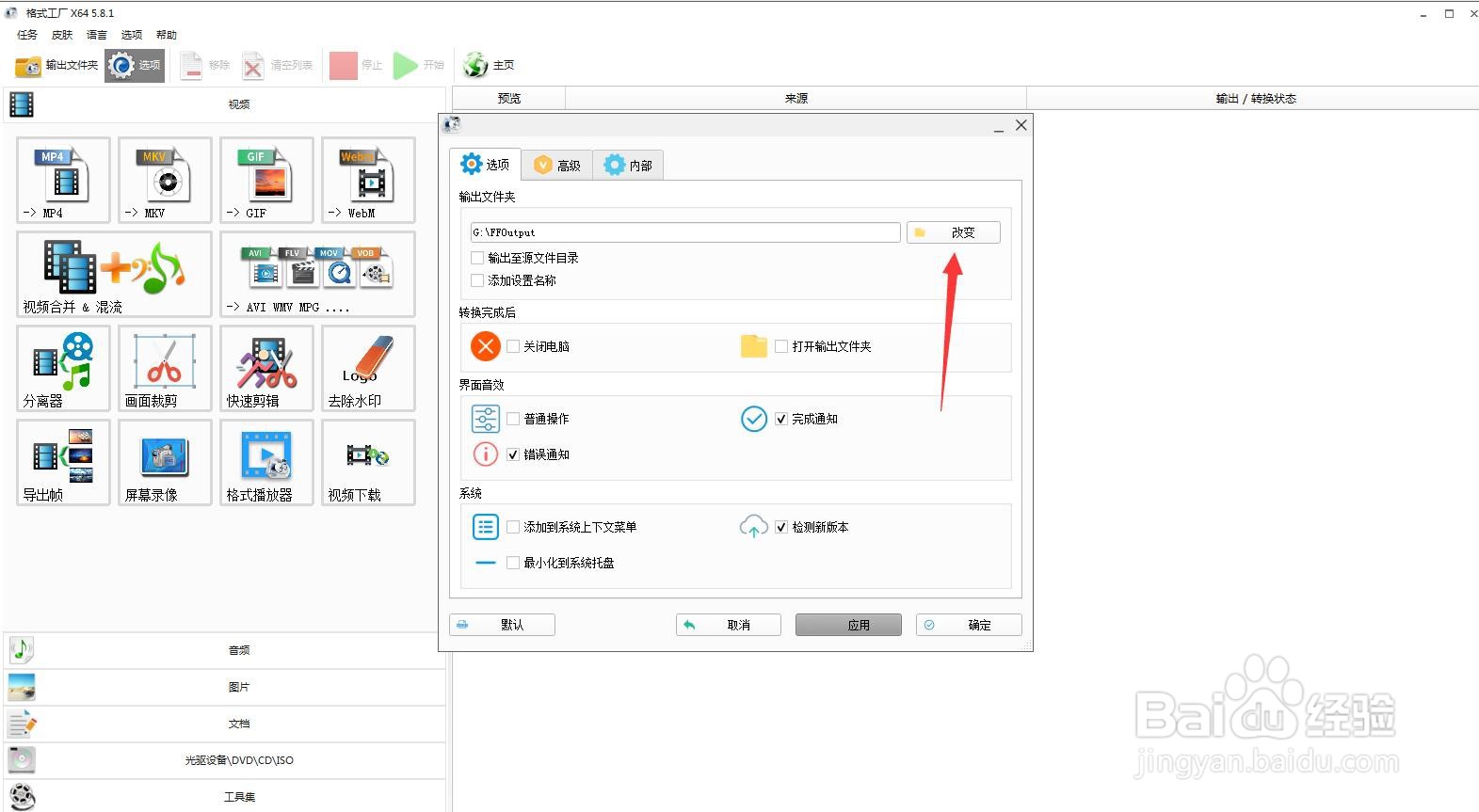Select the 选项 tab in dialog
The height and width of the screenshot is (812, 1479).
click(x=485, y=164)
